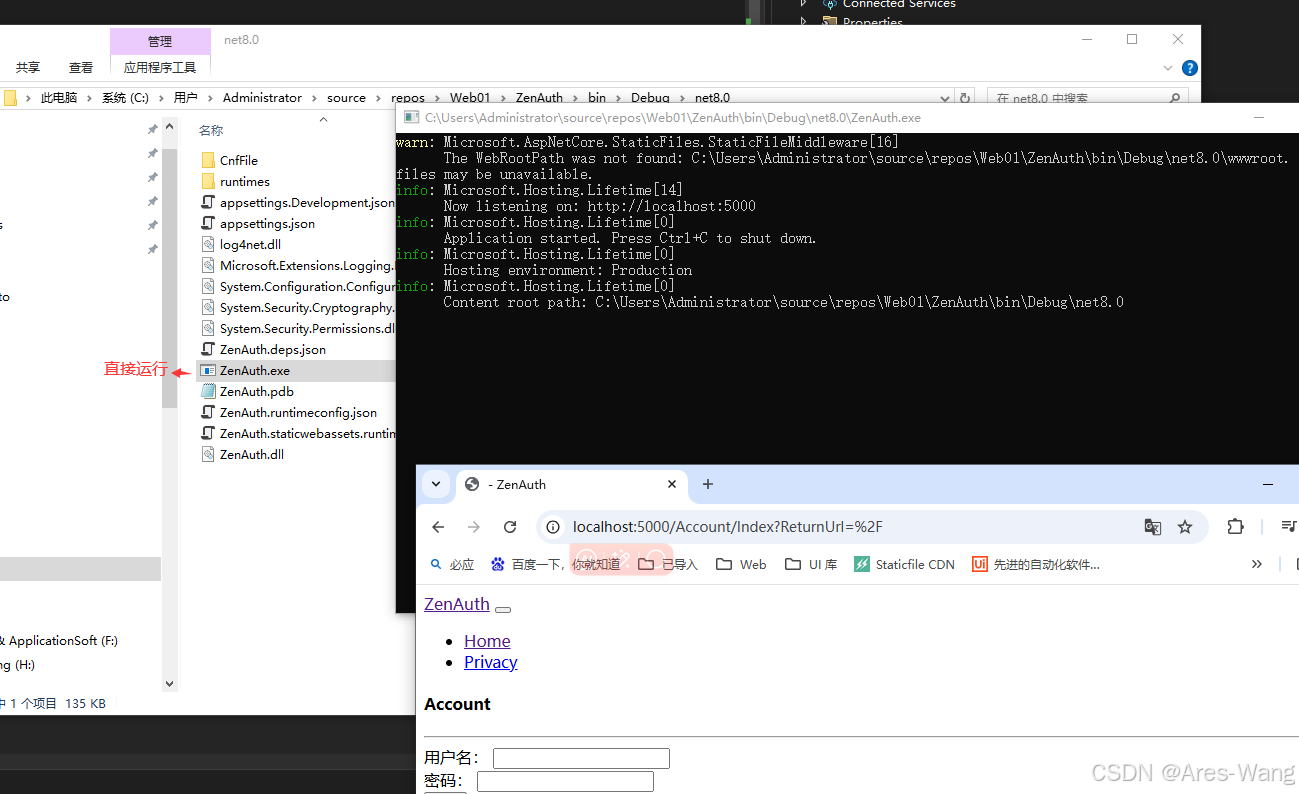Image resolution: width=1299 pixels, height=794 pixels.
Task: Sort files by the 名称 column header
Action: 211,131
